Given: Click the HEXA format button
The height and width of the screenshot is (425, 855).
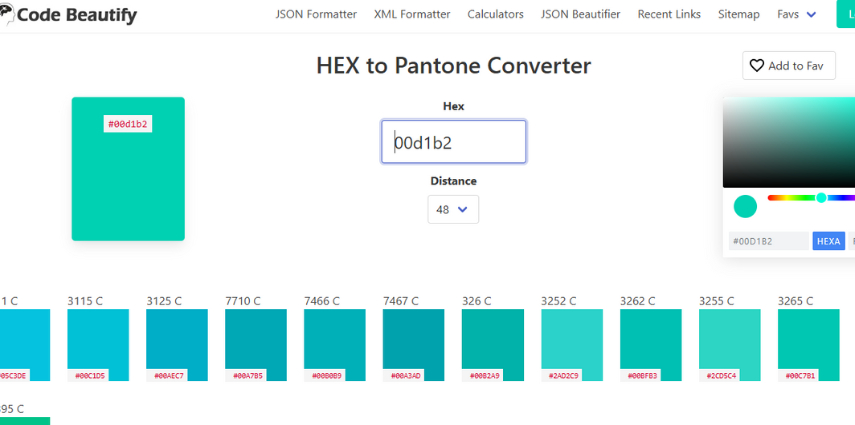Looking at the screenshot, I should pyautogui.click(x=828, y=241).
